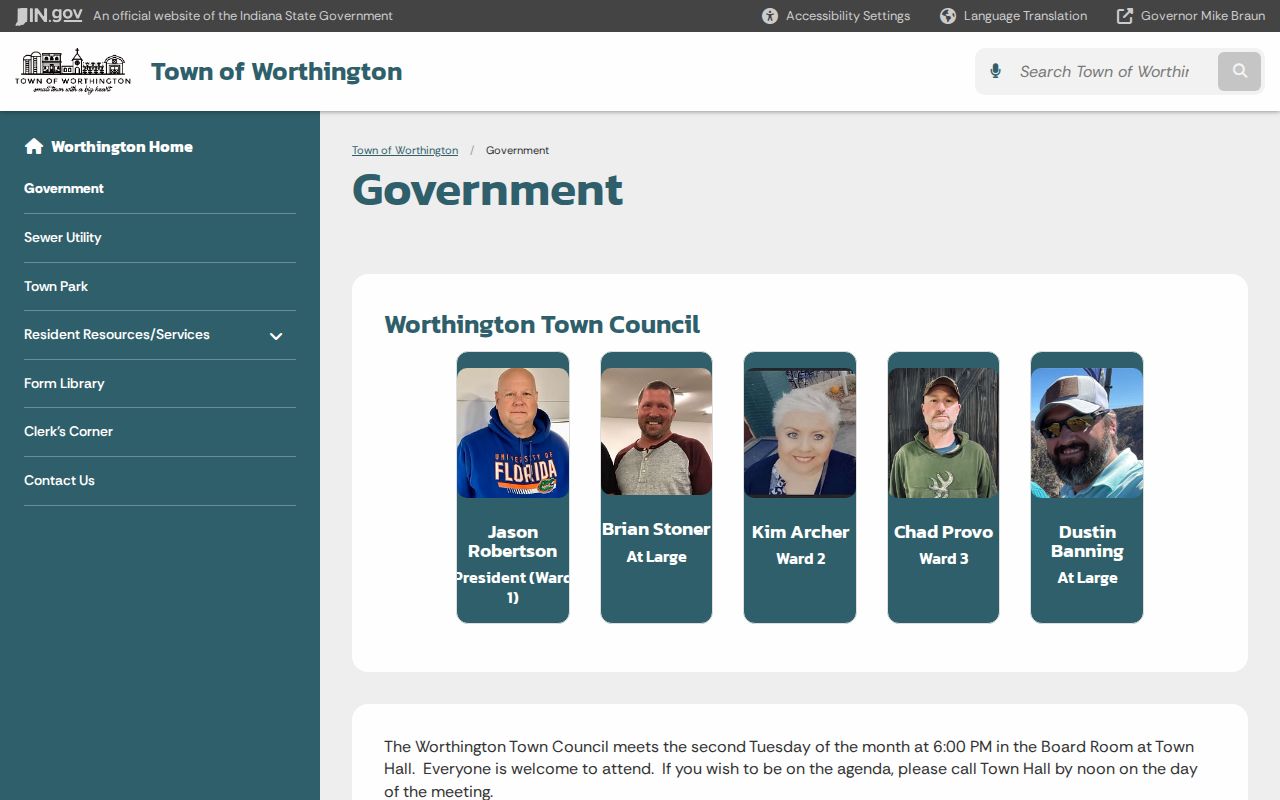Image resolution: width=1280 pixels, height=800 pixels.
Task: Open the Contact Us page
Action: (59, 480)
